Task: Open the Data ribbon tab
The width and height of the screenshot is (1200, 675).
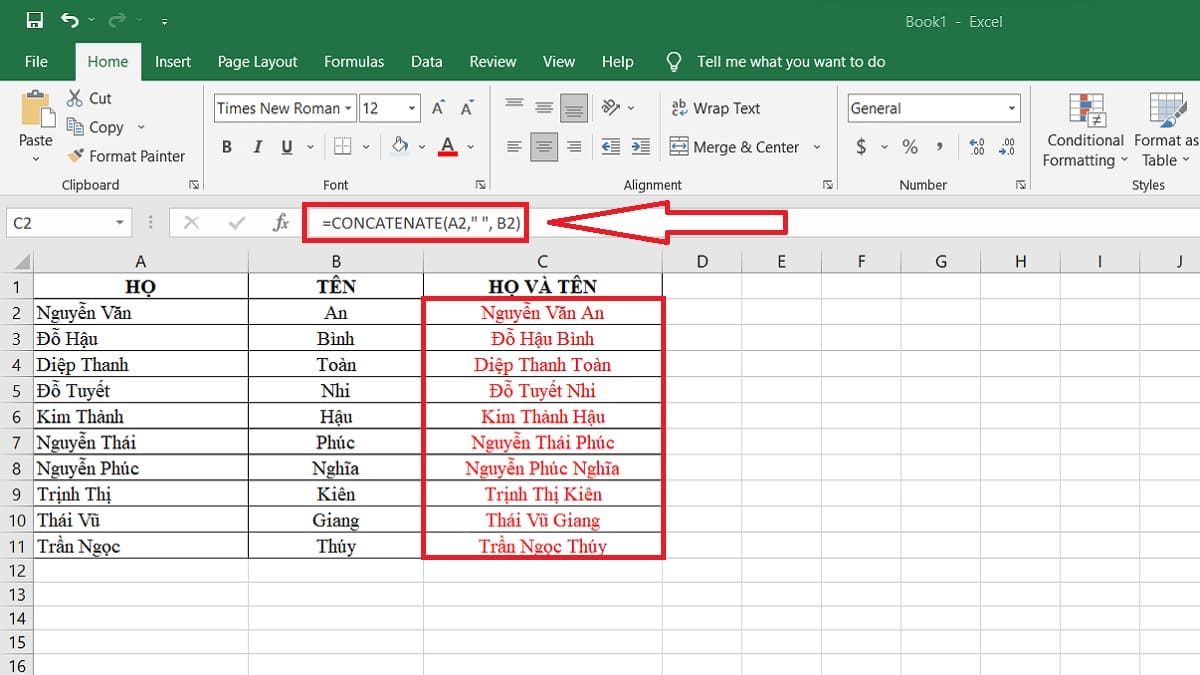Action: [426, 61]
